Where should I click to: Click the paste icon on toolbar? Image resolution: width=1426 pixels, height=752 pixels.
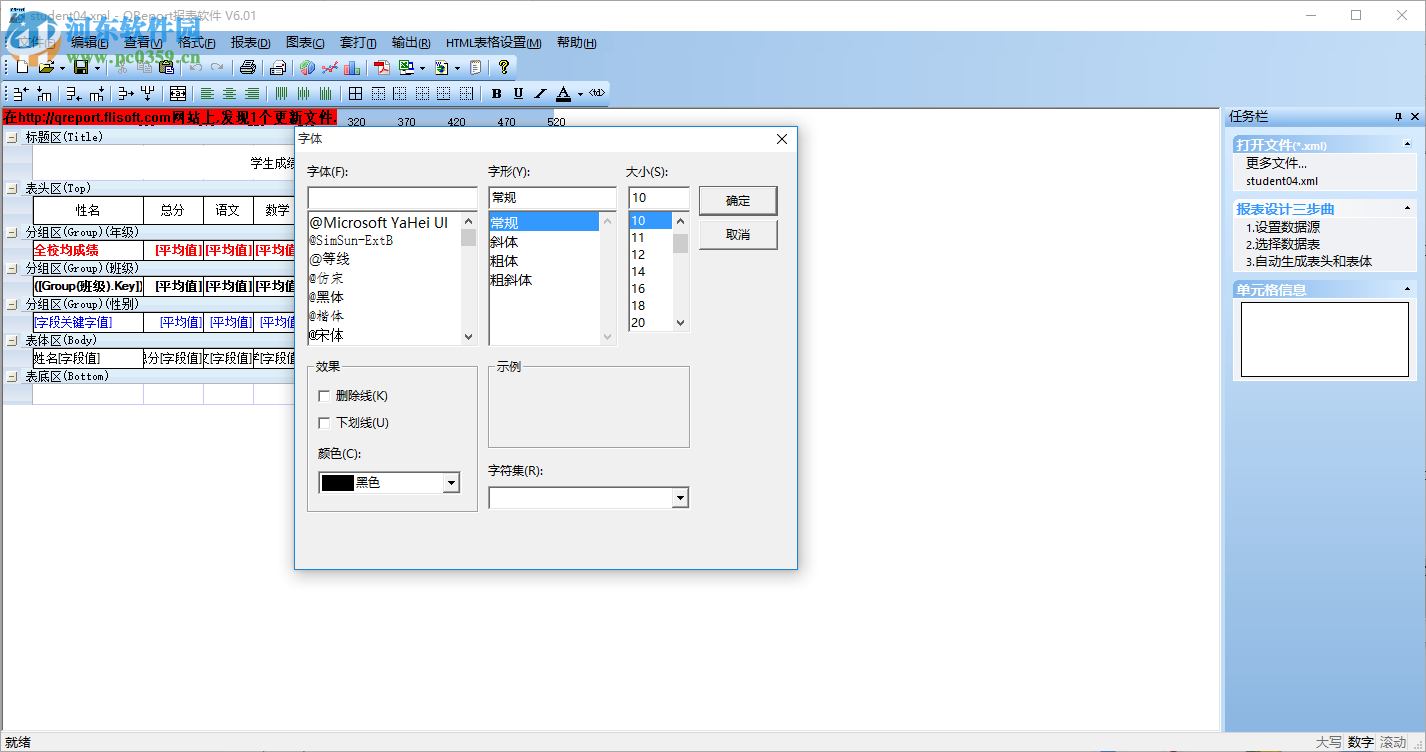(x=164, y=67)
